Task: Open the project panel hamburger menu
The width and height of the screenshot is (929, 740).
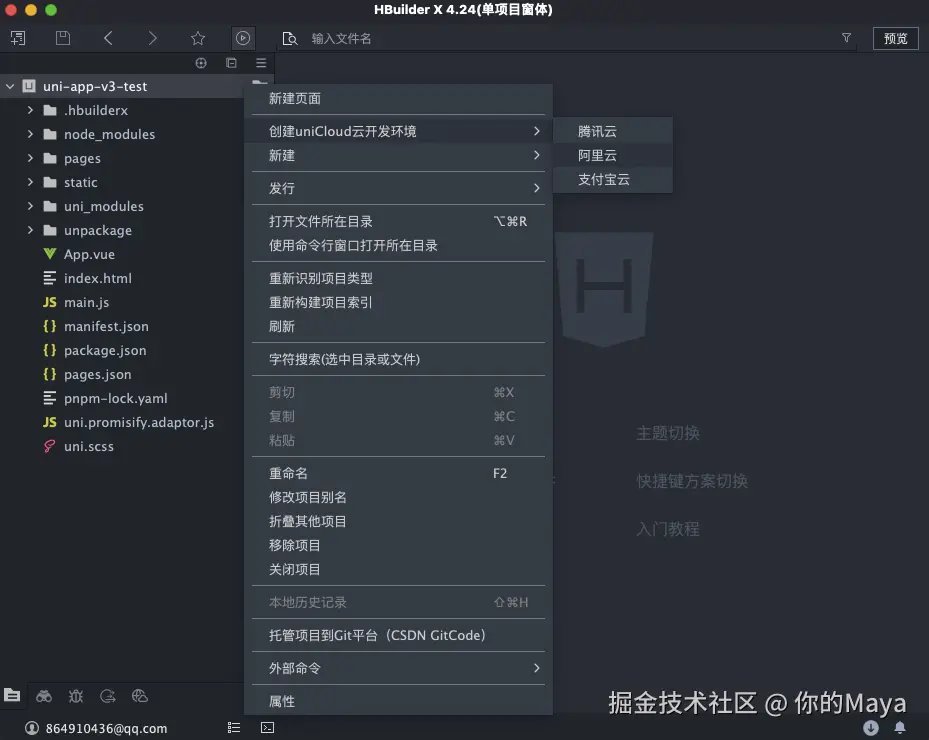Action: click(x=261, y=63)
